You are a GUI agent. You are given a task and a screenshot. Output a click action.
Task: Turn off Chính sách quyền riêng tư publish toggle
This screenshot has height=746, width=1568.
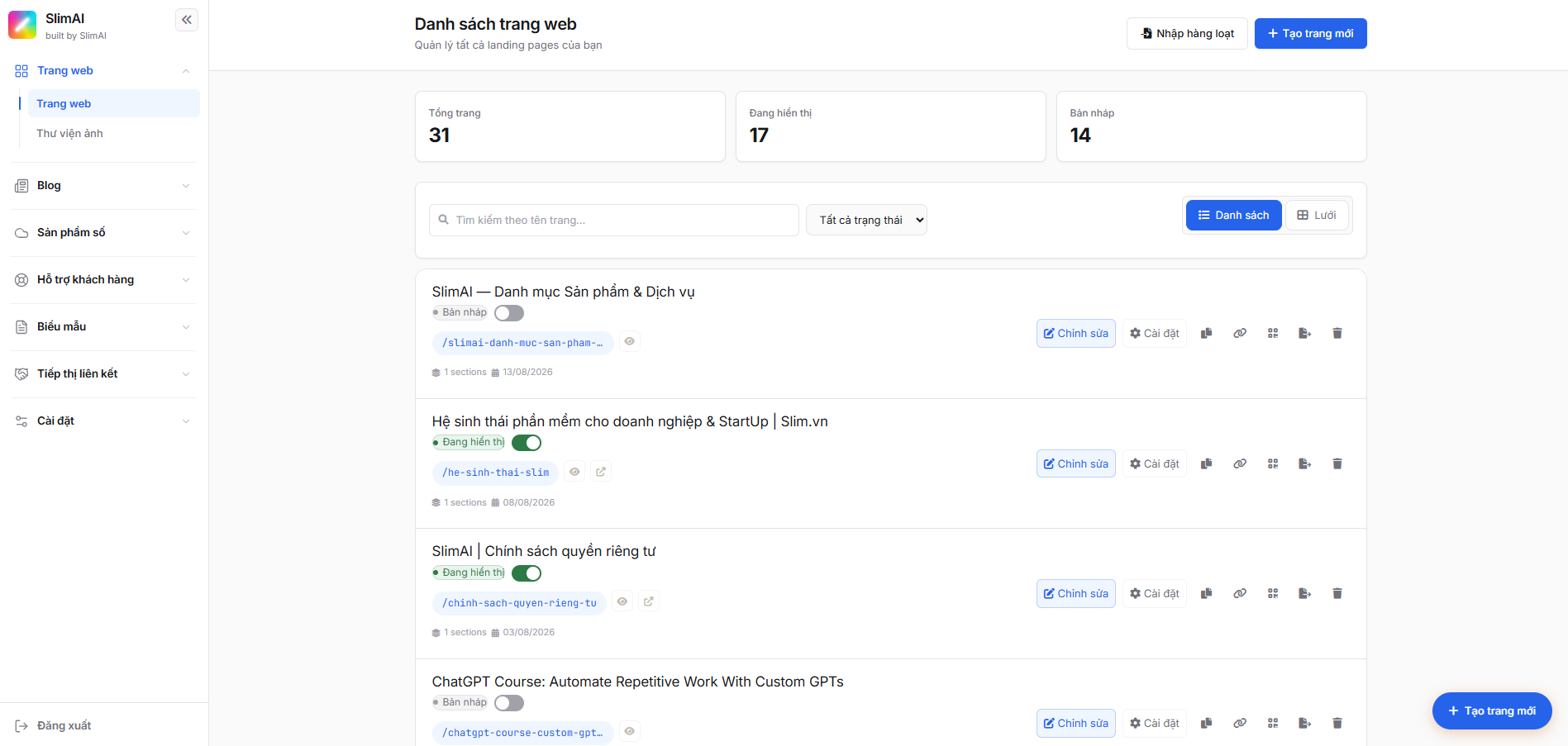click(x=527, y=573)
